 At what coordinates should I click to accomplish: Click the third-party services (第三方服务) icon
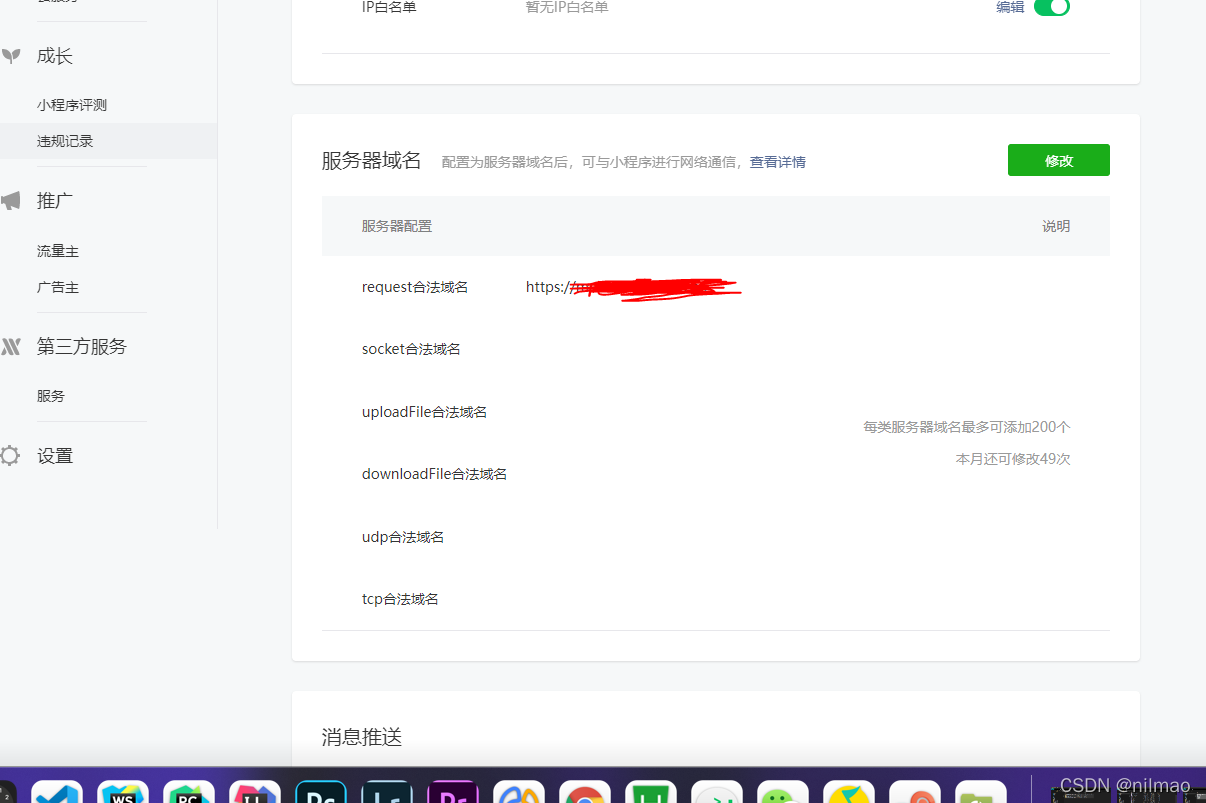point(10,346)
